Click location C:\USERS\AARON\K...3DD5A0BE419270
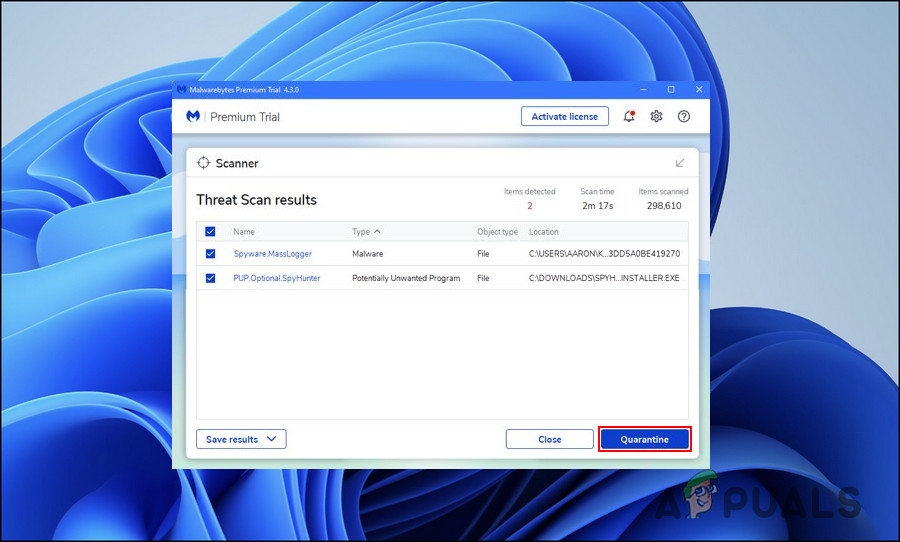This screenshot has width=900, height=542. click(x=604, y=254)
